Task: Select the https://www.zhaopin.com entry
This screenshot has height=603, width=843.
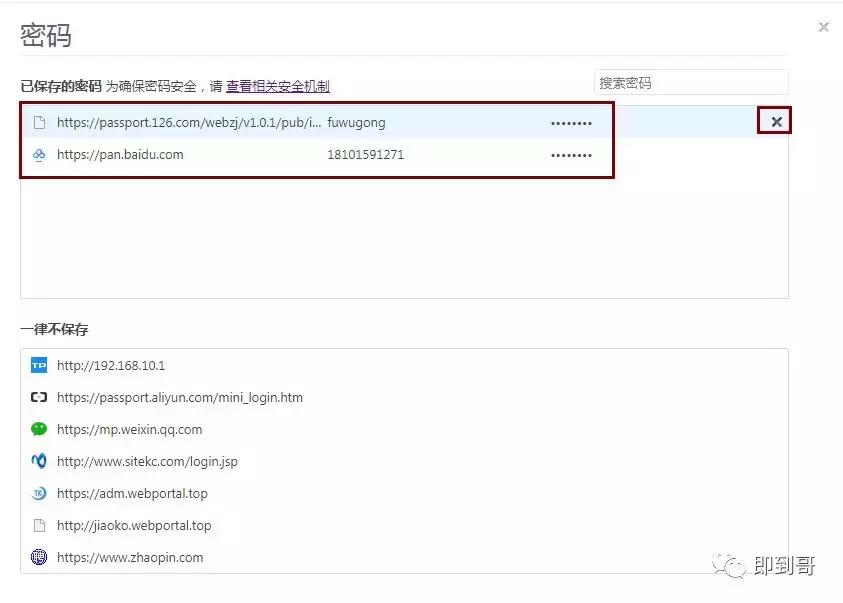Action: (130, 557)
